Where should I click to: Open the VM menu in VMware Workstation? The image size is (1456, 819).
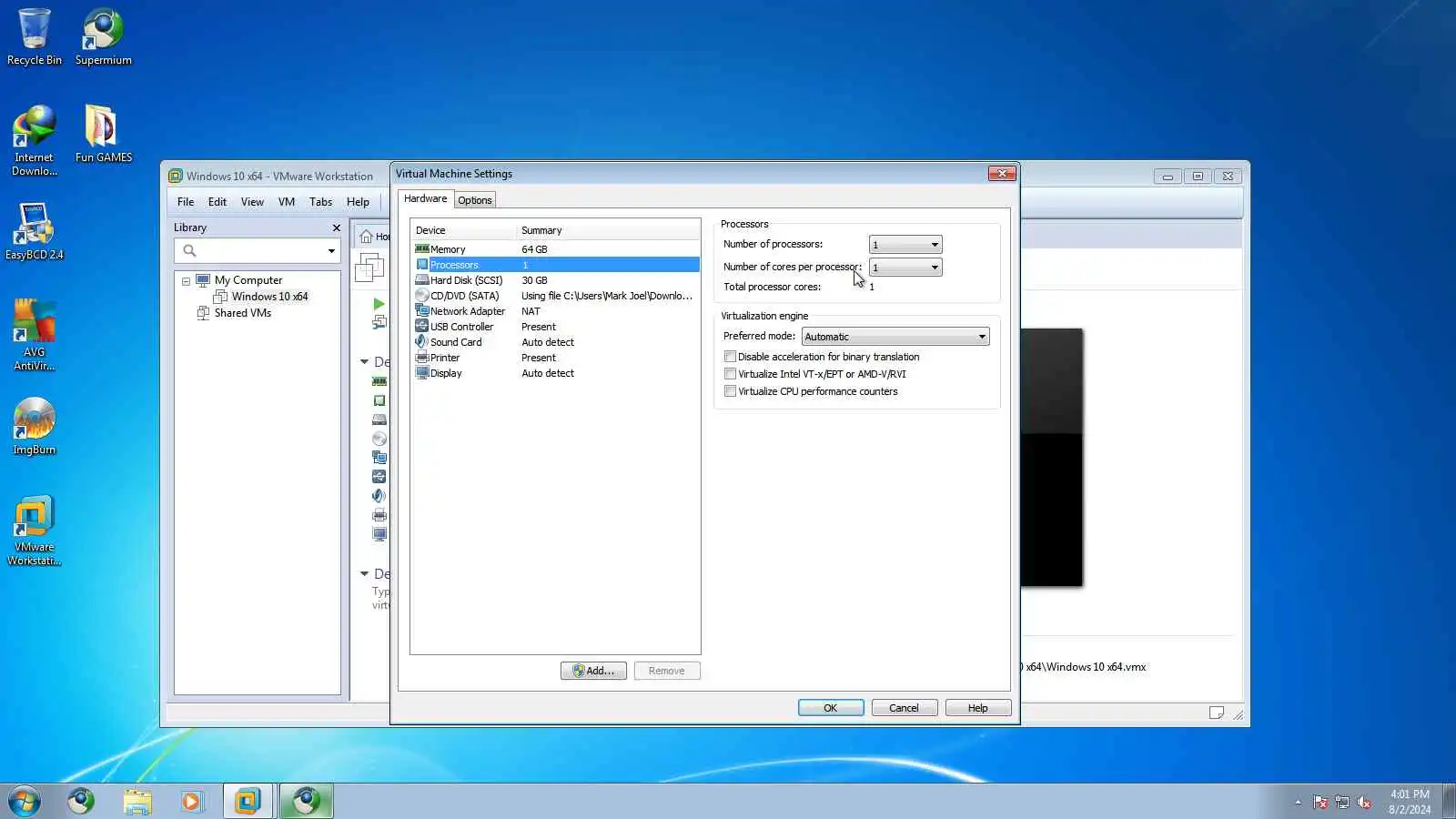coord(287,202)
